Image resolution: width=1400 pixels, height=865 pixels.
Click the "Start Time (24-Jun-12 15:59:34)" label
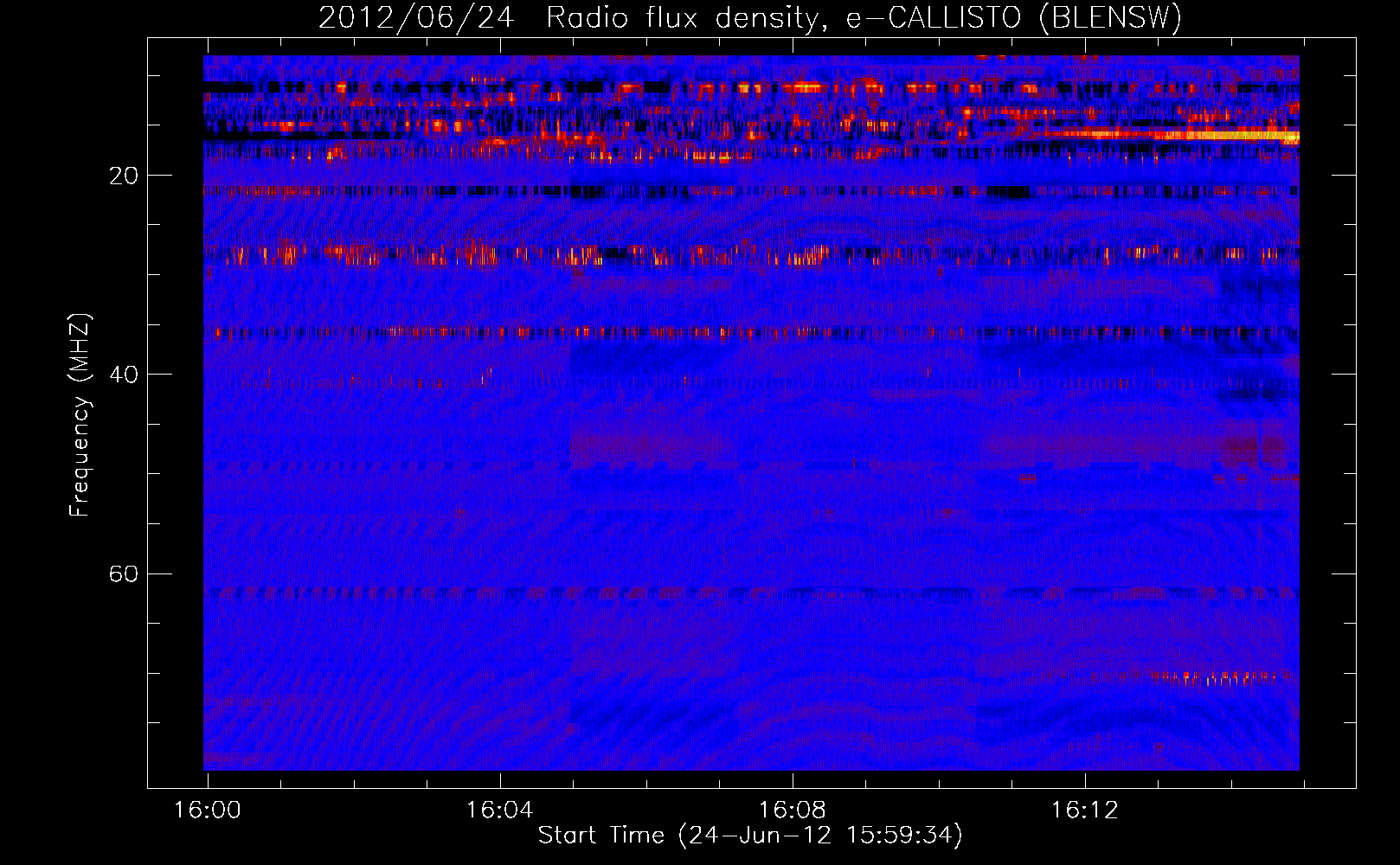pyautogui.click(x=750, y=836)
